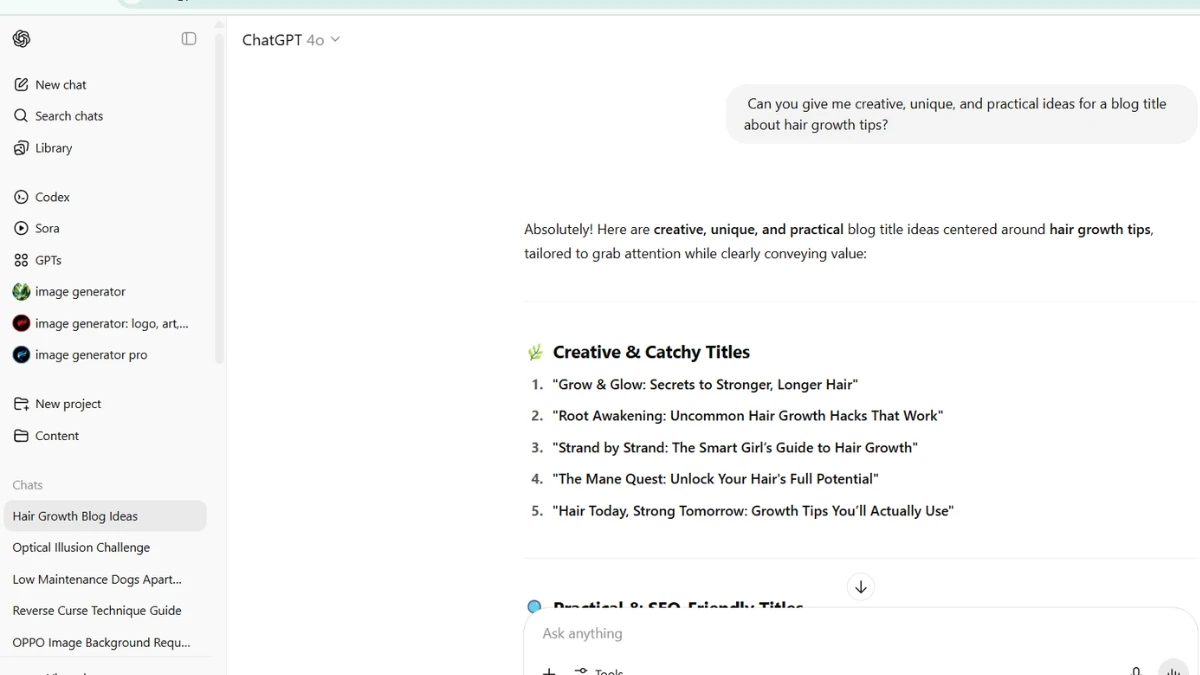Click the ChatGPT logo icon

click(x=22, y=39)
